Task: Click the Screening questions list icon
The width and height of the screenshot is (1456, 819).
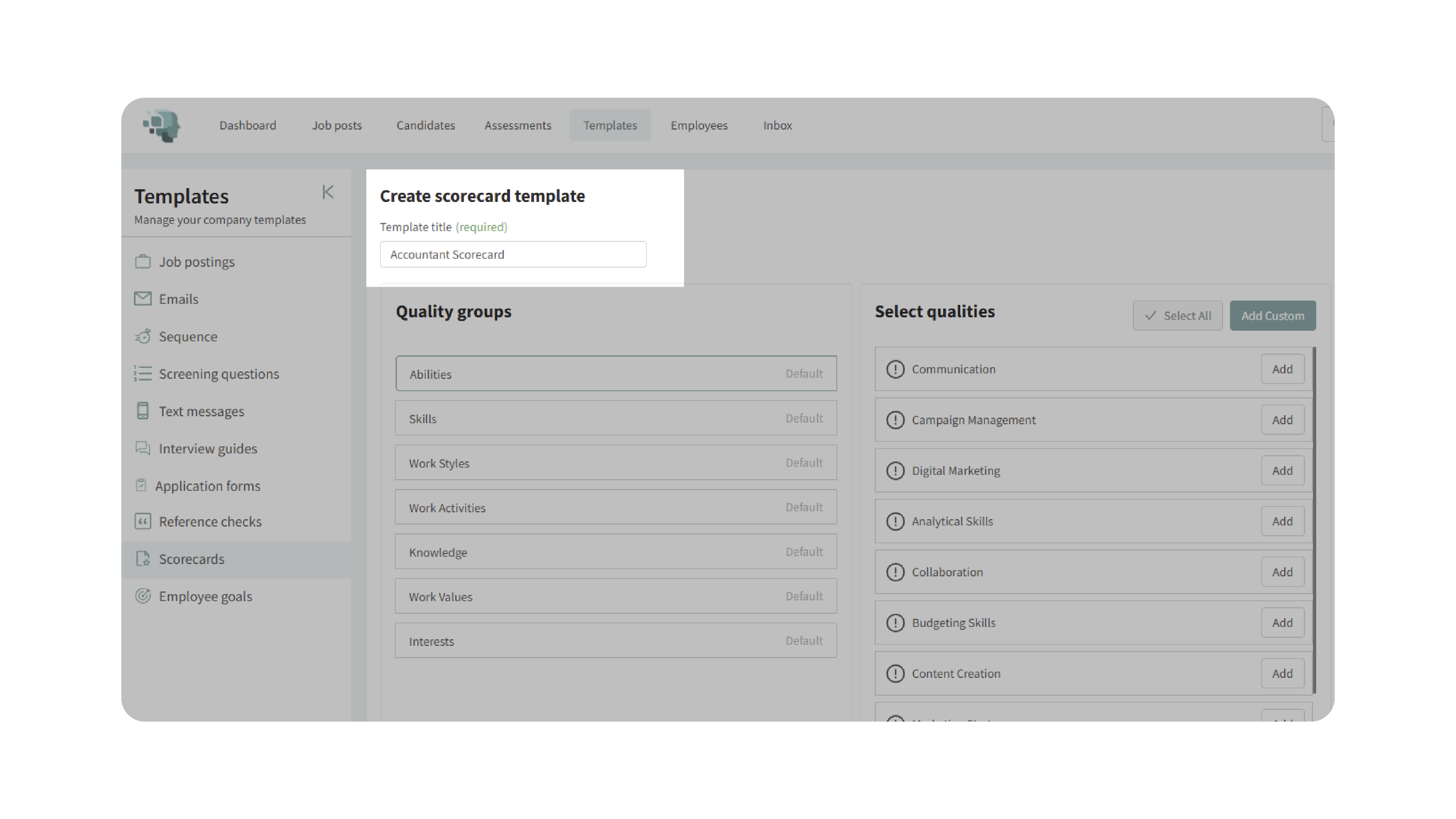Action: point(143,374)
